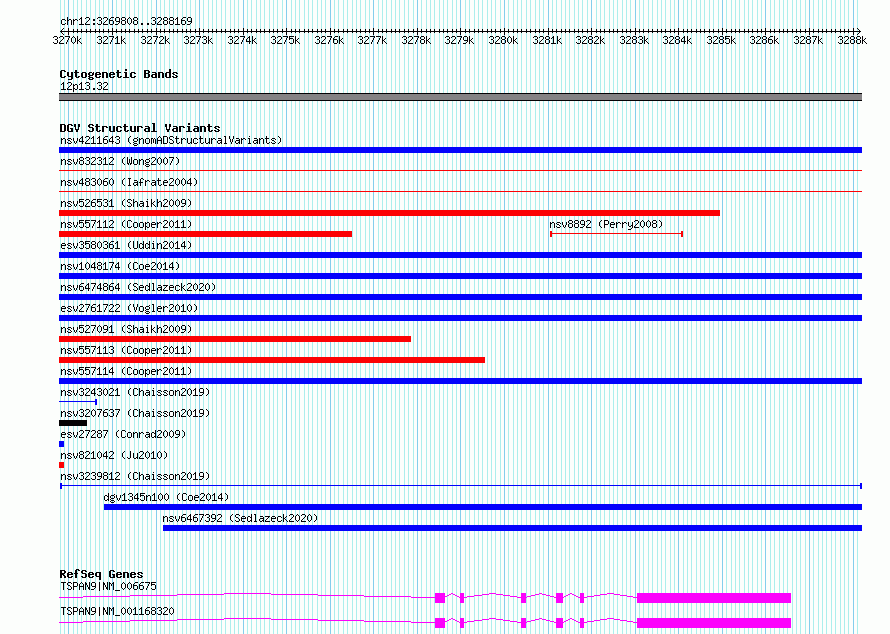The image size is (890, 634).
Task: Select the nsv8892 red bracketed span
Action: [x=616, y=234]
